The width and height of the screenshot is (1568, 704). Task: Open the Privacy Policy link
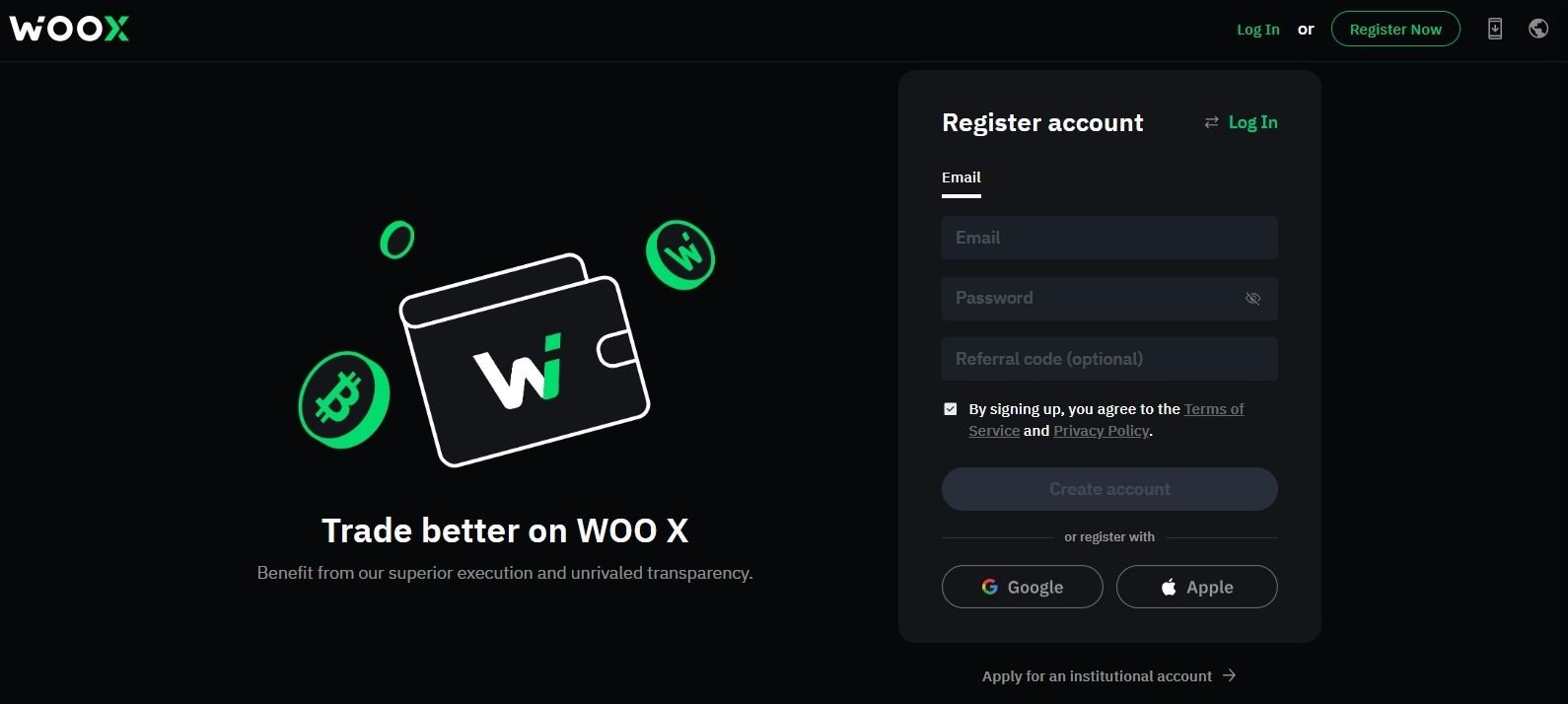1102,431
